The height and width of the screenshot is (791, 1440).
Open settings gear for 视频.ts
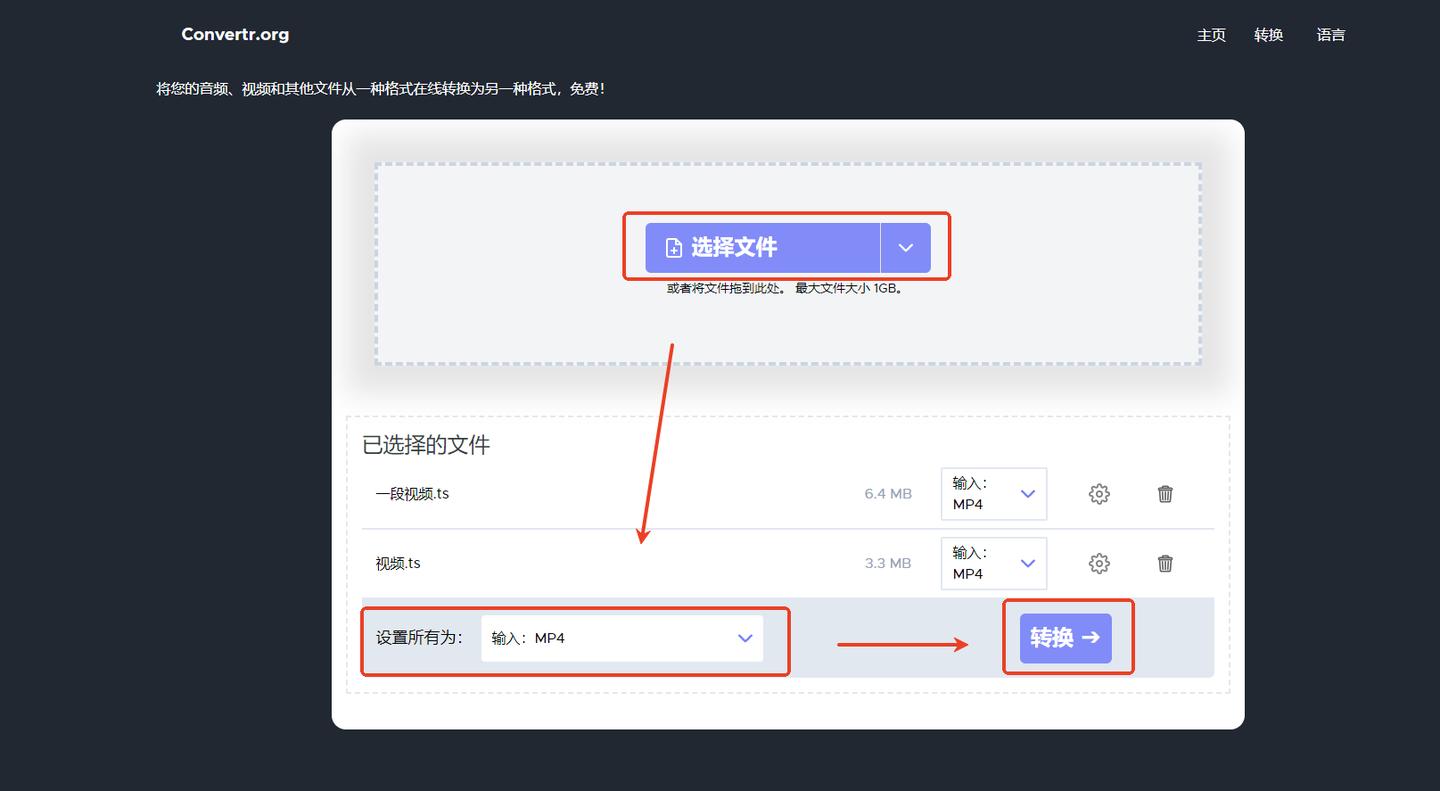pyautogui.click(x=1099, y=564)
